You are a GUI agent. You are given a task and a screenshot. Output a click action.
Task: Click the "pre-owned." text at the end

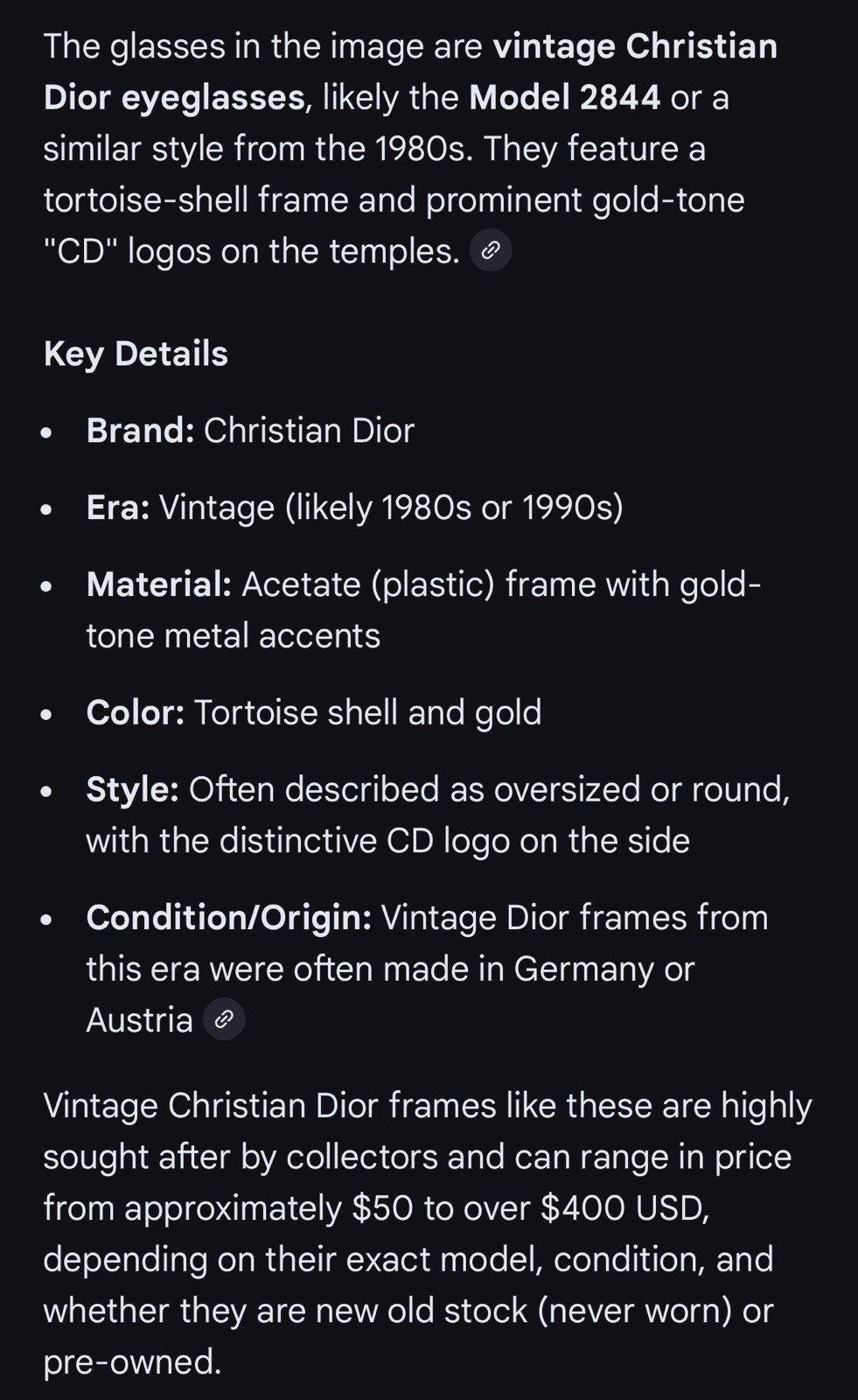[x=132, y=1361]
